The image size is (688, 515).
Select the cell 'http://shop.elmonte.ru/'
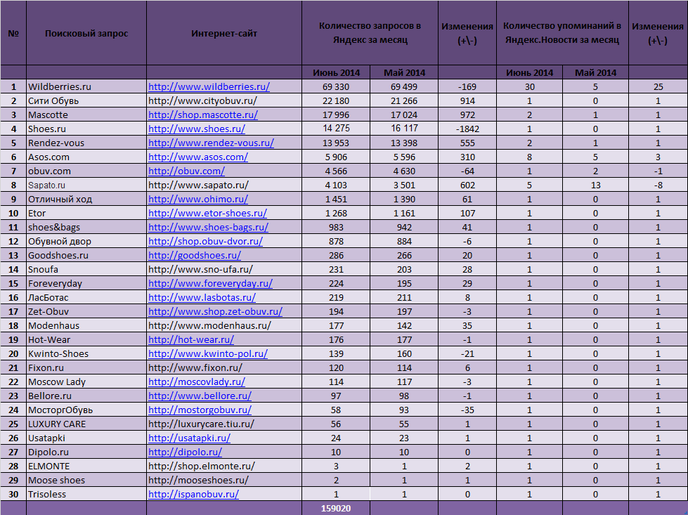[x=224, y=465]
